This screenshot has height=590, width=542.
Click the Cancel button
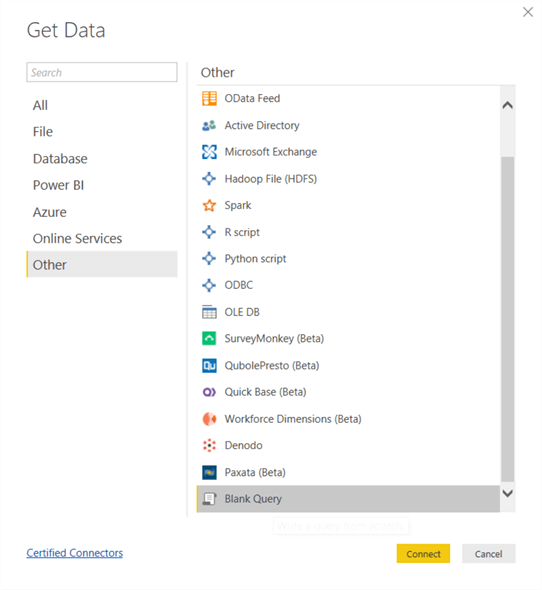(x=489, y=554)
